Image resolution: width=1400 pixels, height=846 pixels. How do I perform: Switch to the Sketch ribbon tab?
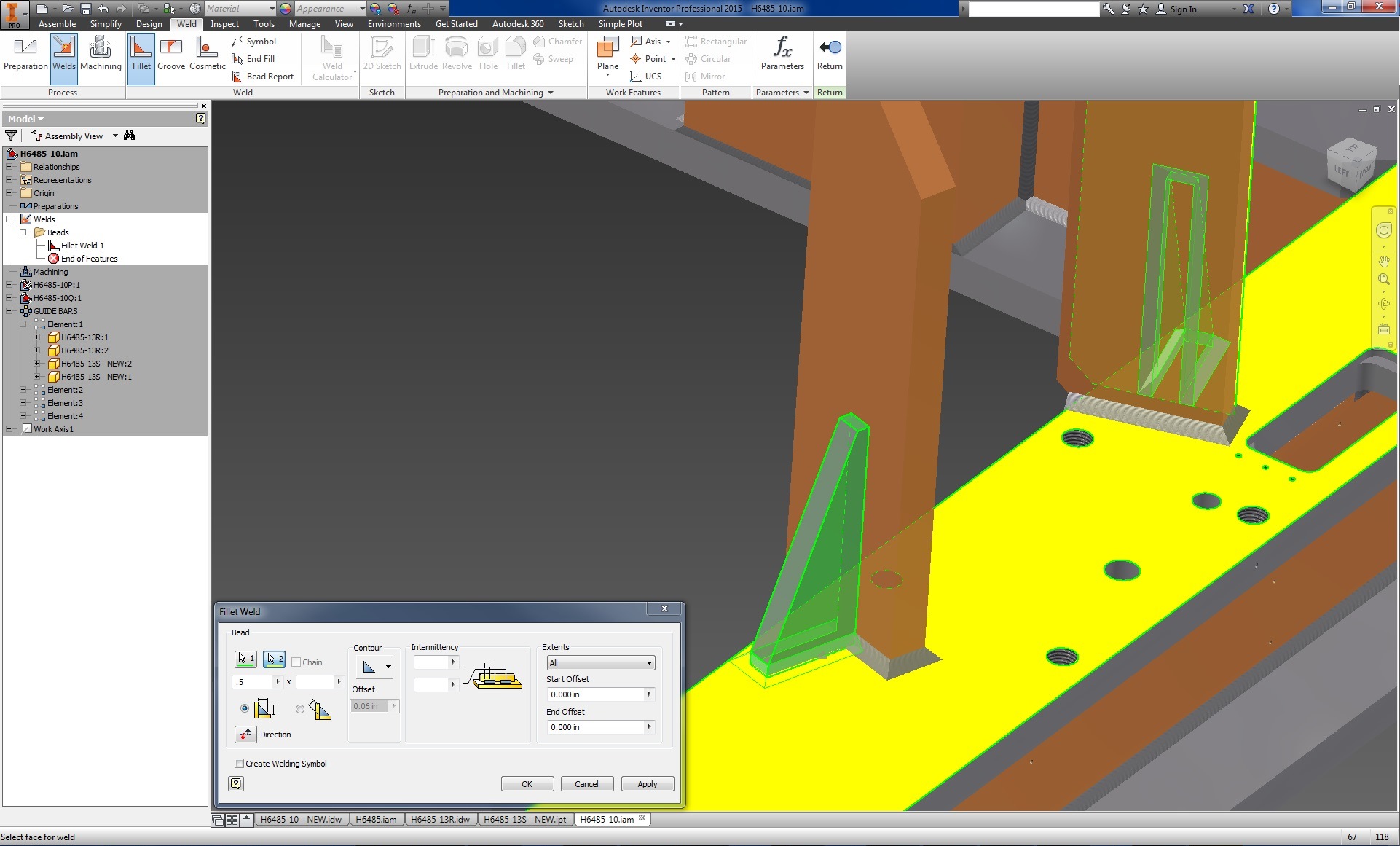[571, 24]
